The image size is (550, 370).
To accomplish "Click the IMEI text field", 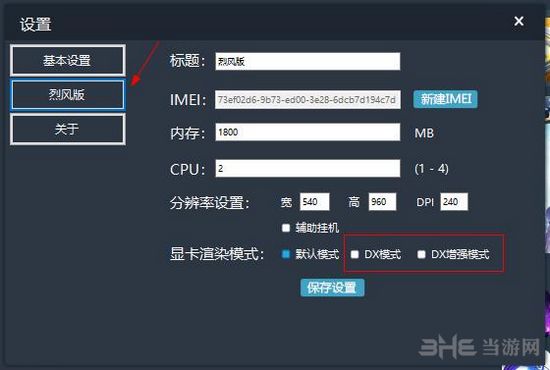I will [x=308, y=100].
